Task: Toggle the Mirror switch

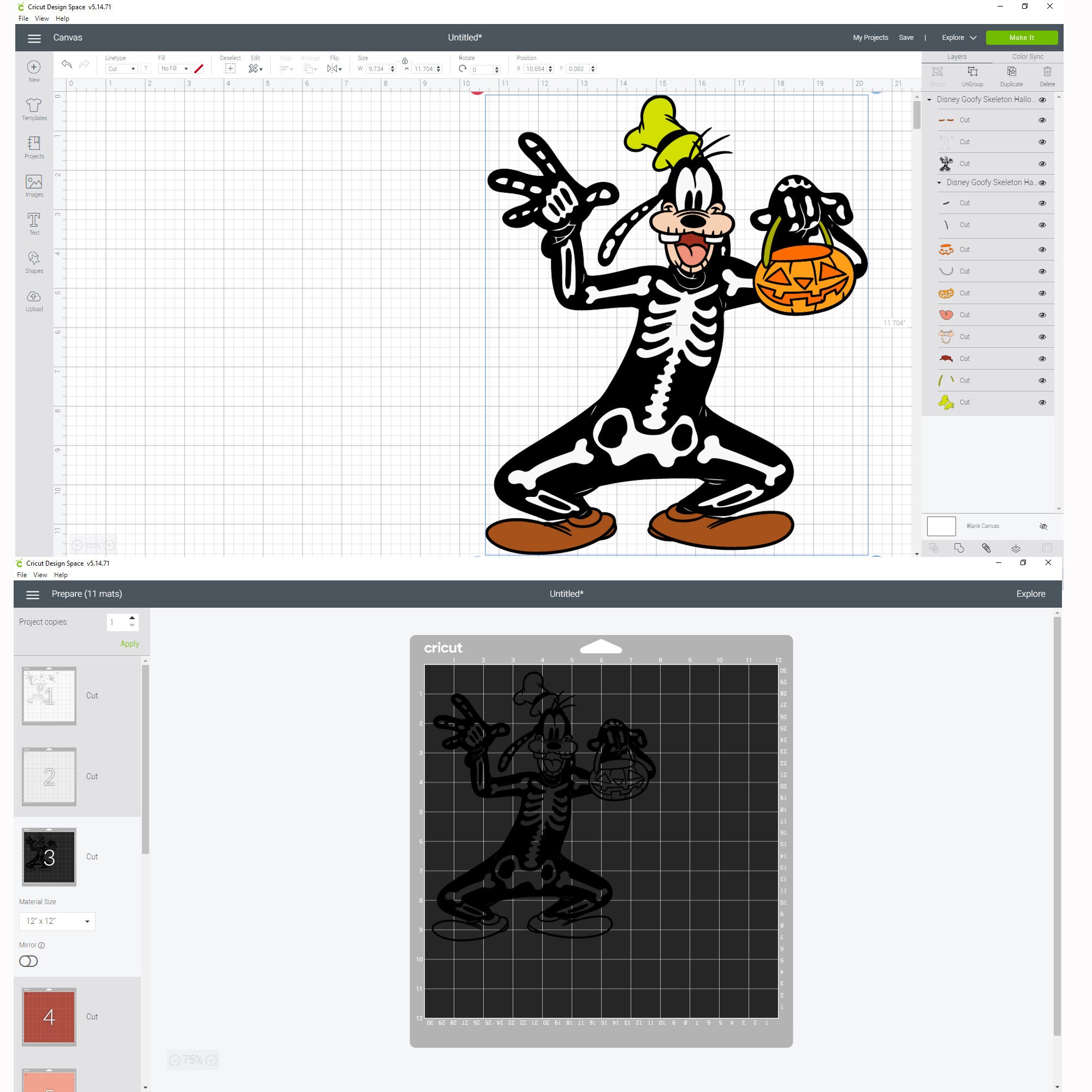Action: (28, 962)
